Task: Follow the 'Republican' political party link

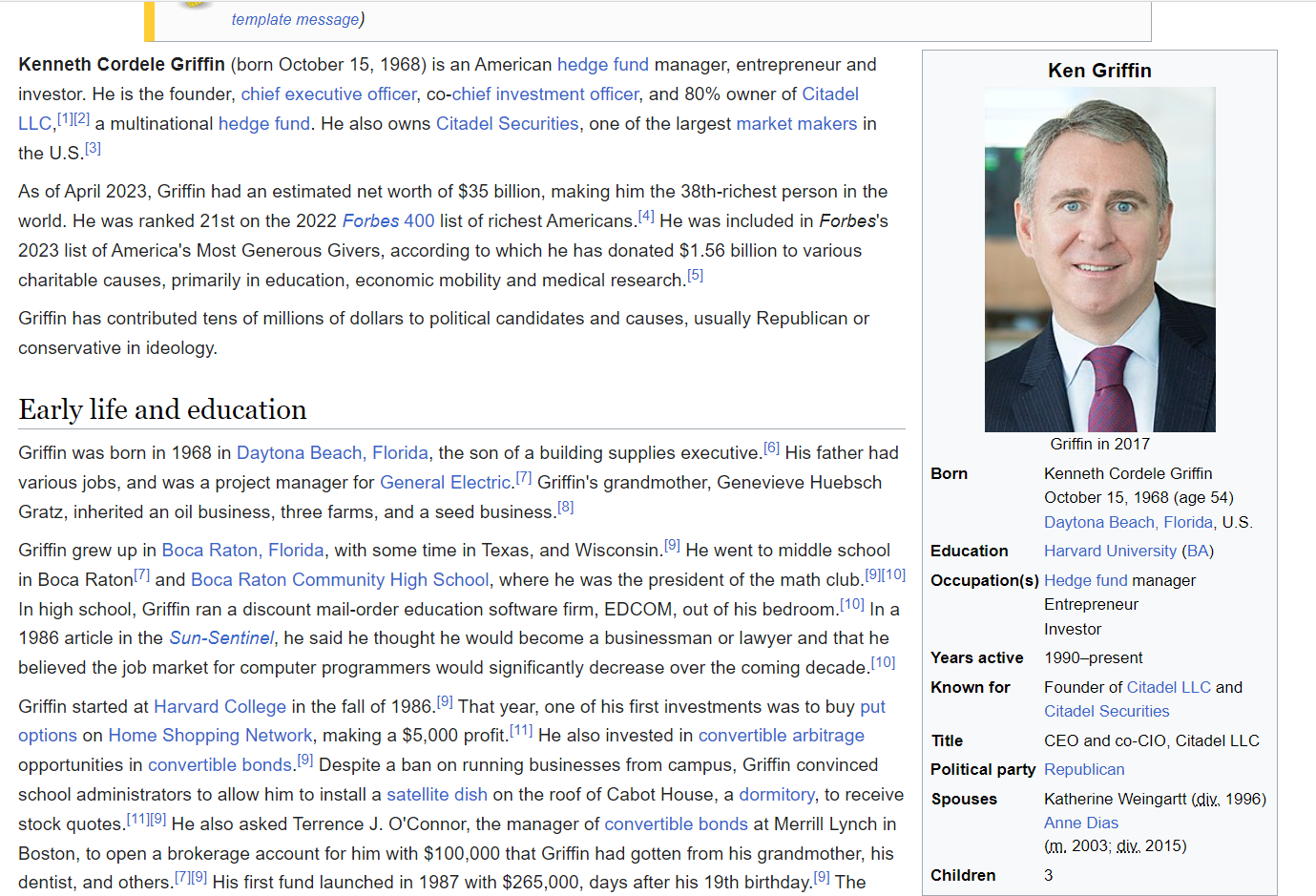Action: pos(1084,770)
